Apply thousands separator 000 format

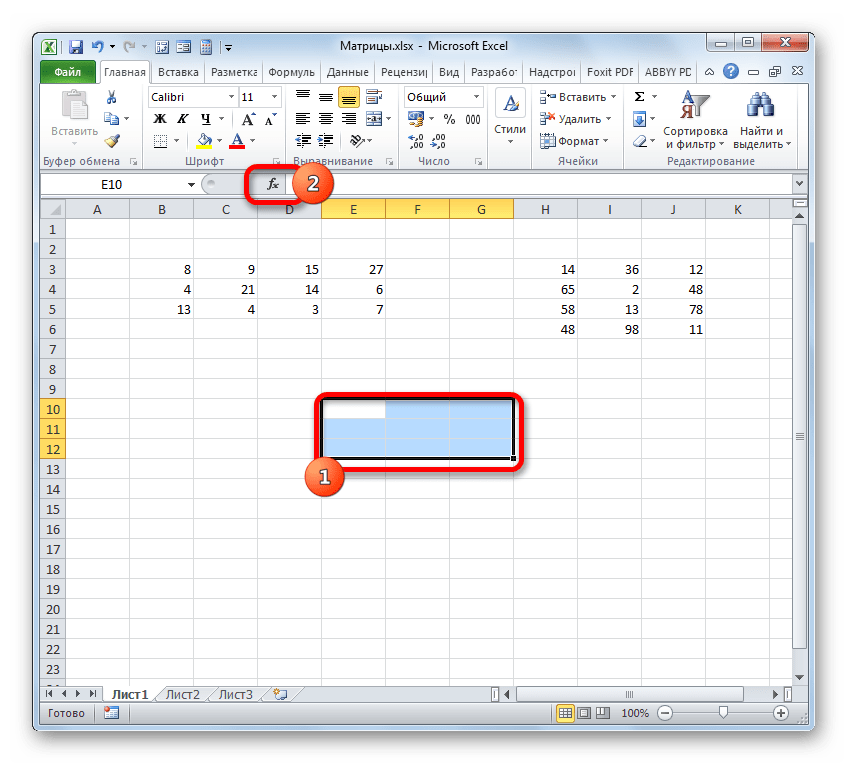point(473,119)
